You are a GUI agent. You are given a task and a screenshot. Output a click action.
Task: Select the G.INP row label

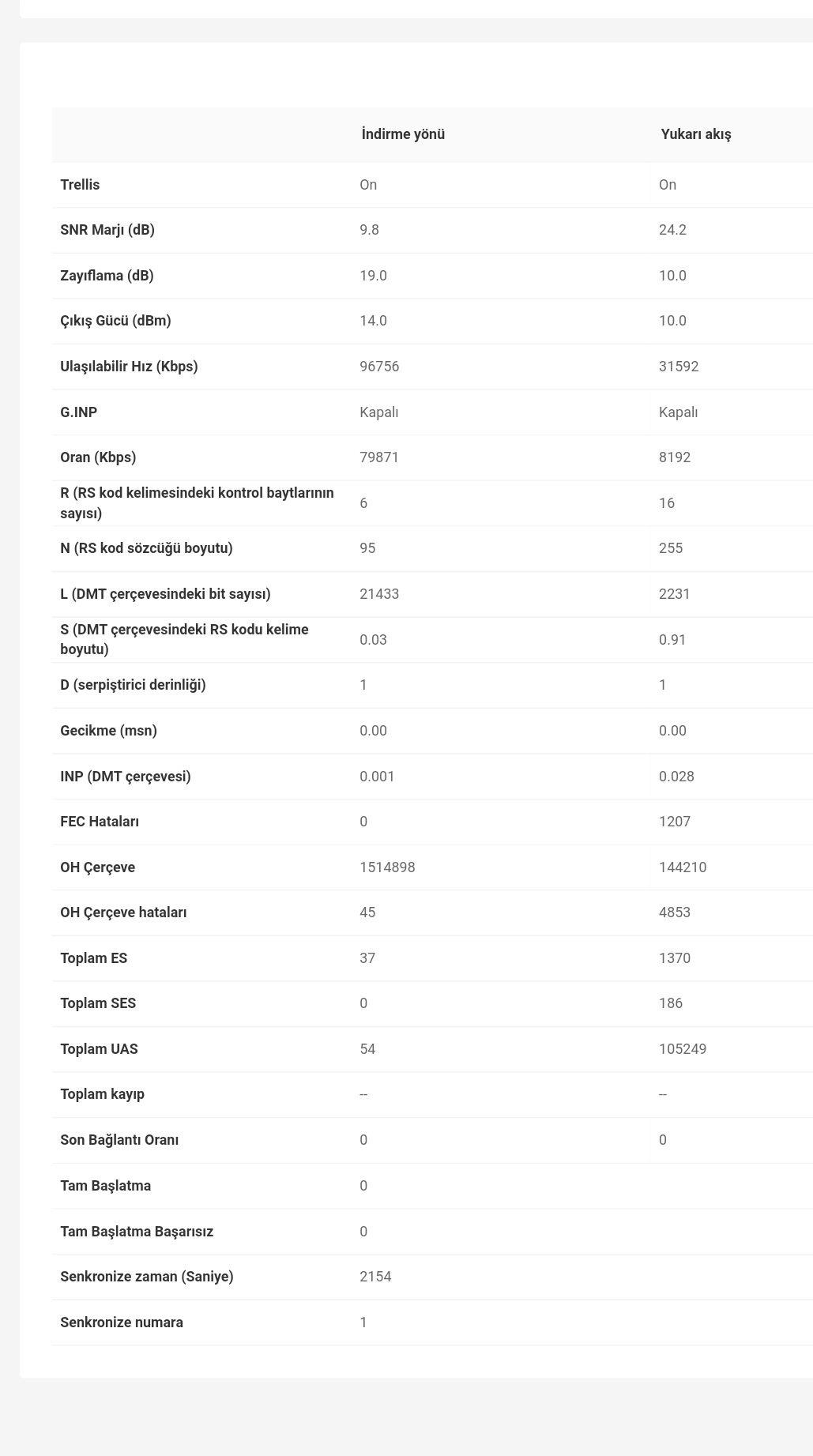point(78,412)
